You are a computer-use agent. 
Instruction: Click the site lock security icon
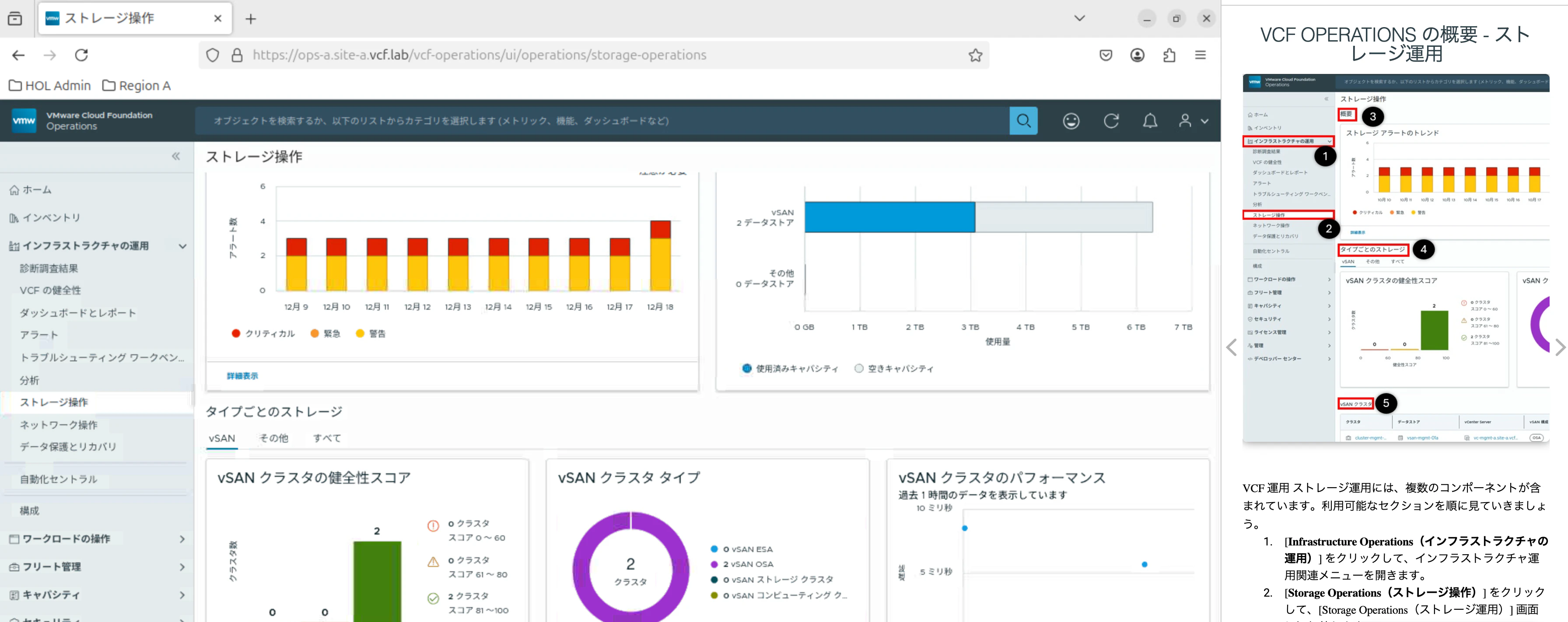coord(237,56)
